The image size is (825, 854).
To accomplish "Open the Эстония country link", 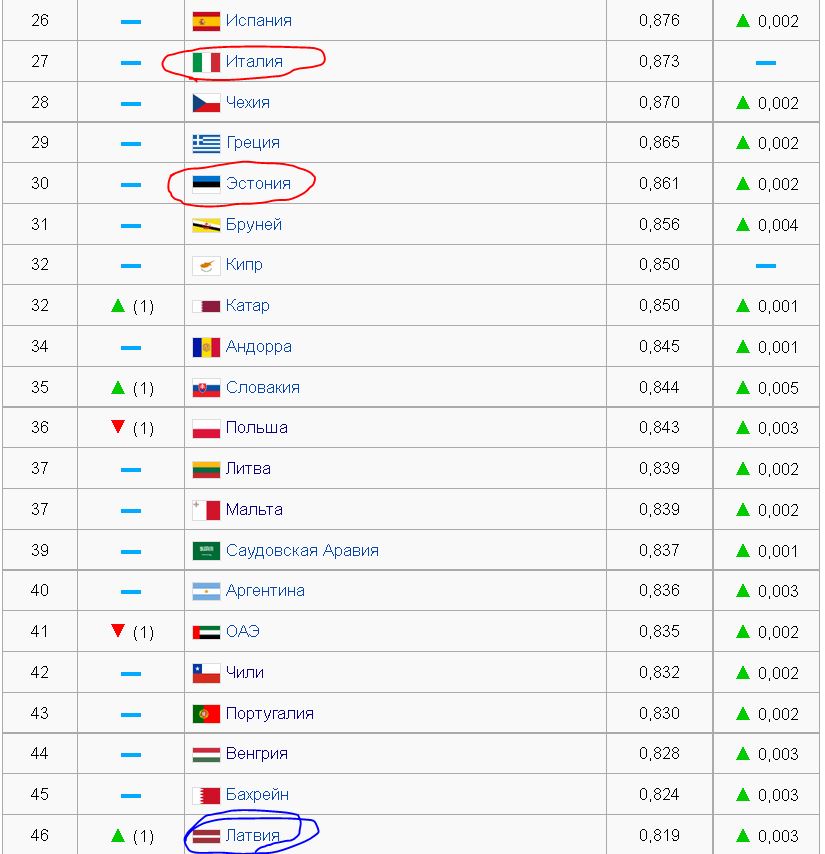I will click(x=258, y=184).
